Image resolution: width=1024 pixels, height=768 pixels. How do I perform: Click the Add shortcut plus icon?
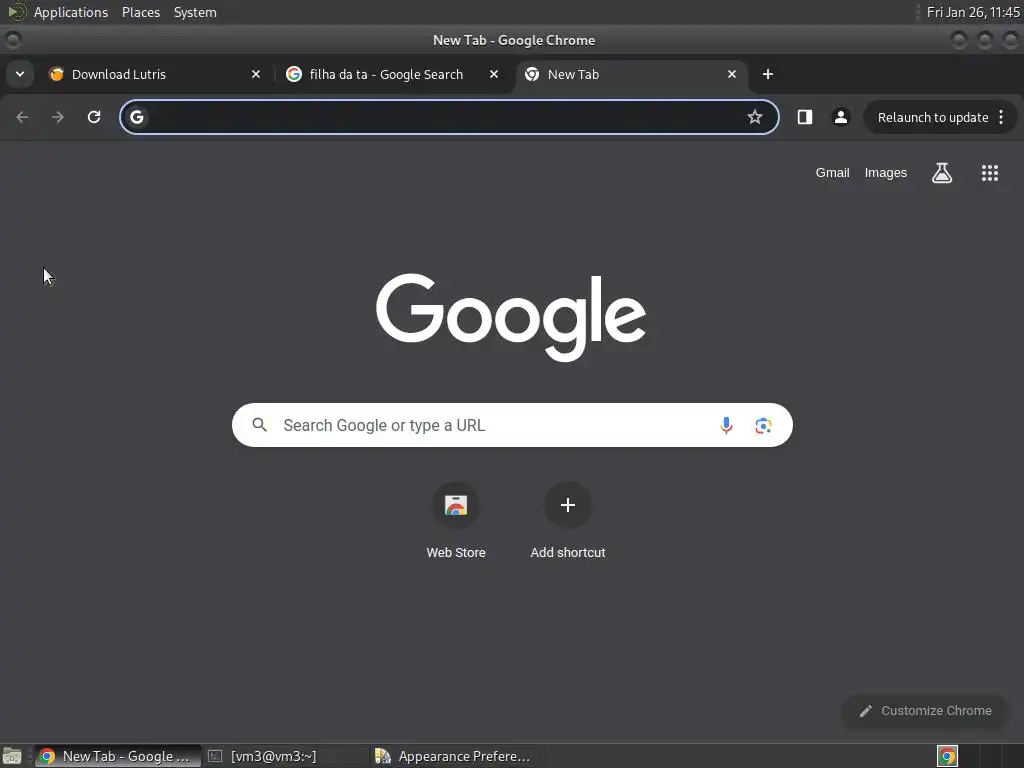[568, 505]
